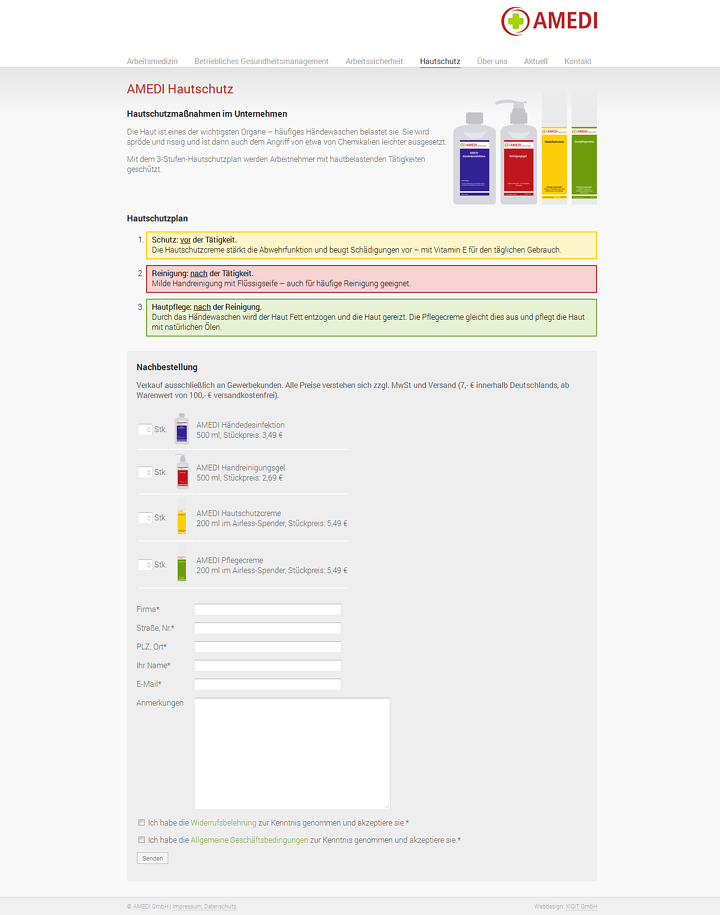The height and width of the screenshot is (915, 720).
Task: Go to the Arbeitssicherheit page
Action: tap(374, 61)
